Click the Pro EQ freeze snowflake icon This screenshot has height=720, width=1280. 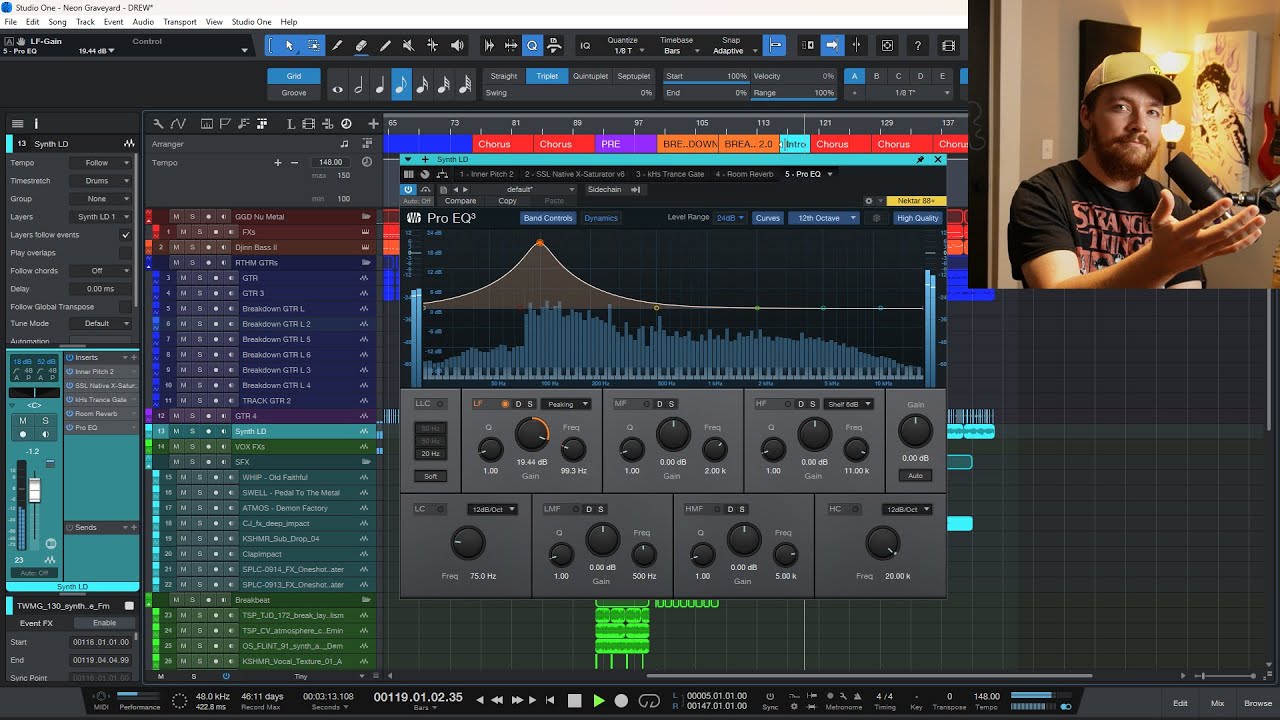click(876, 218)
